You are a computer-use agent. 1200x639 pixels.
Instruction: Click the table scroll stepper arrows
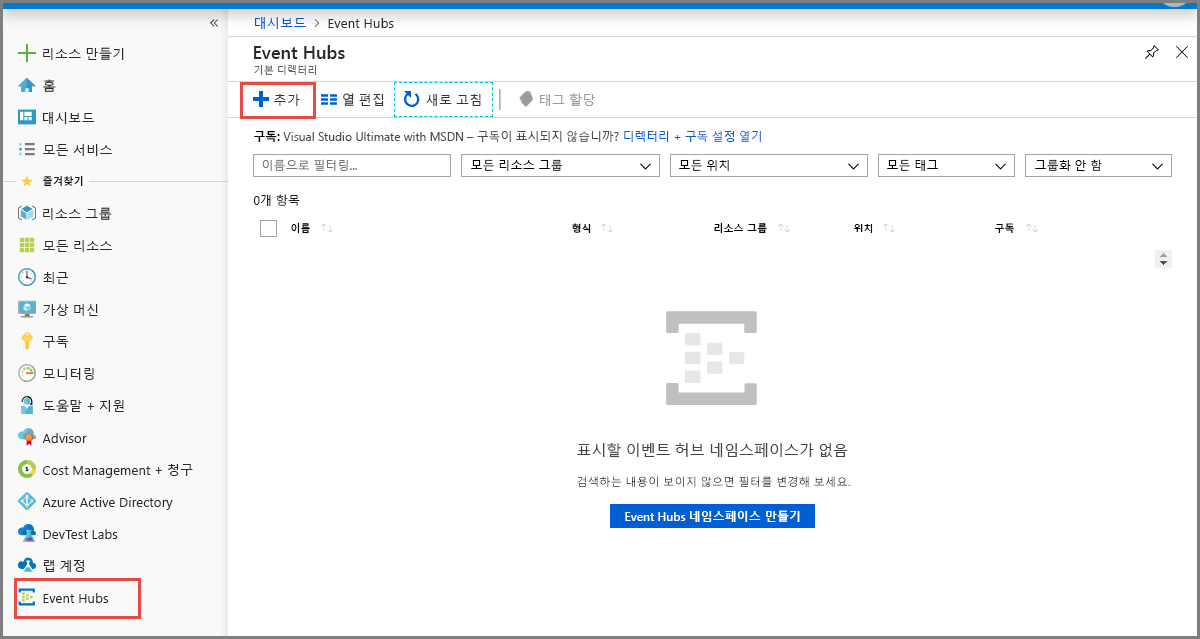(x=1163, y=259)
